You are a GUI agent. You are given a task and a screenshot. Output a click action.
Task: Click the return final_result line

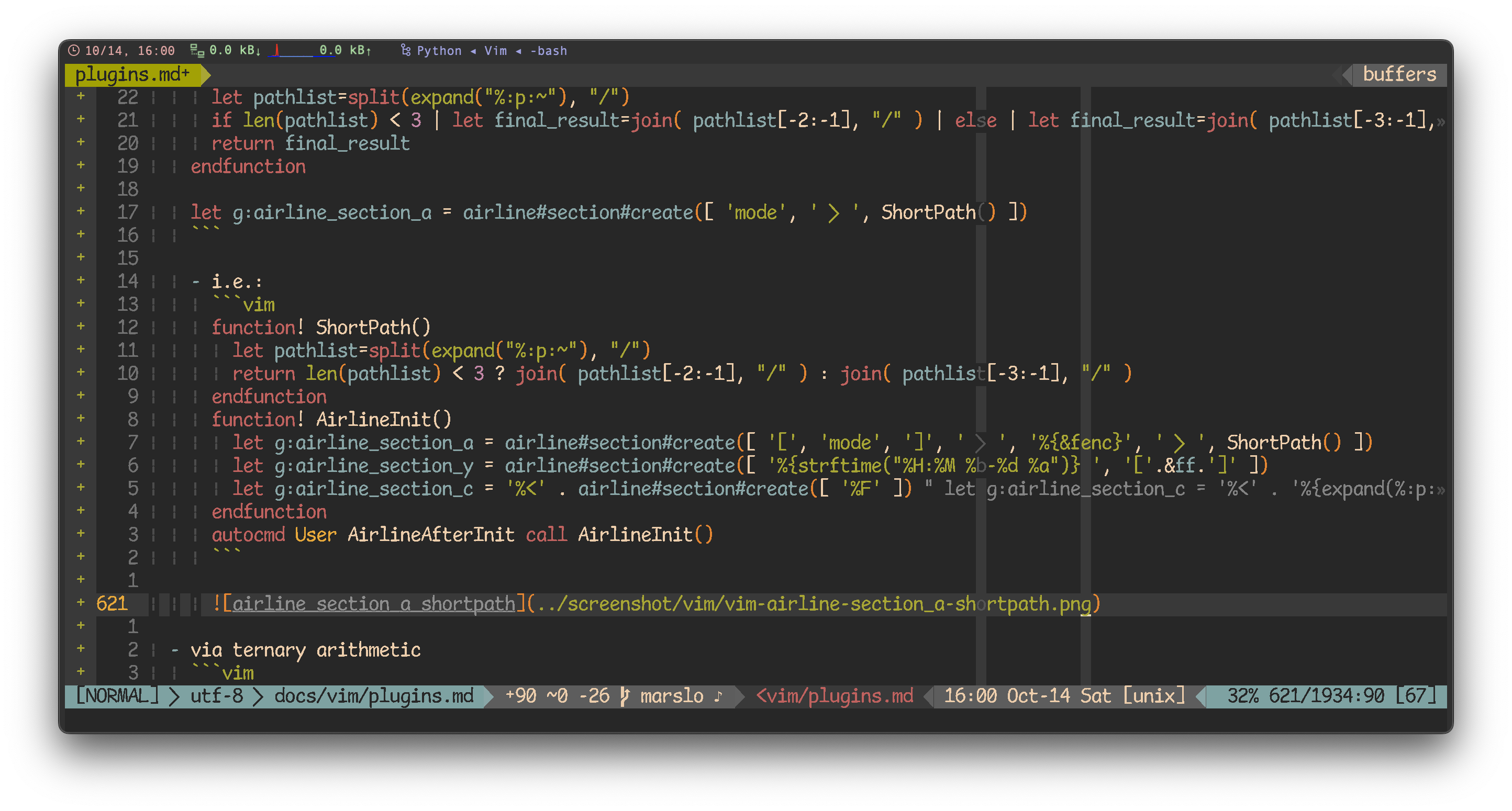(x=310, y=143)
